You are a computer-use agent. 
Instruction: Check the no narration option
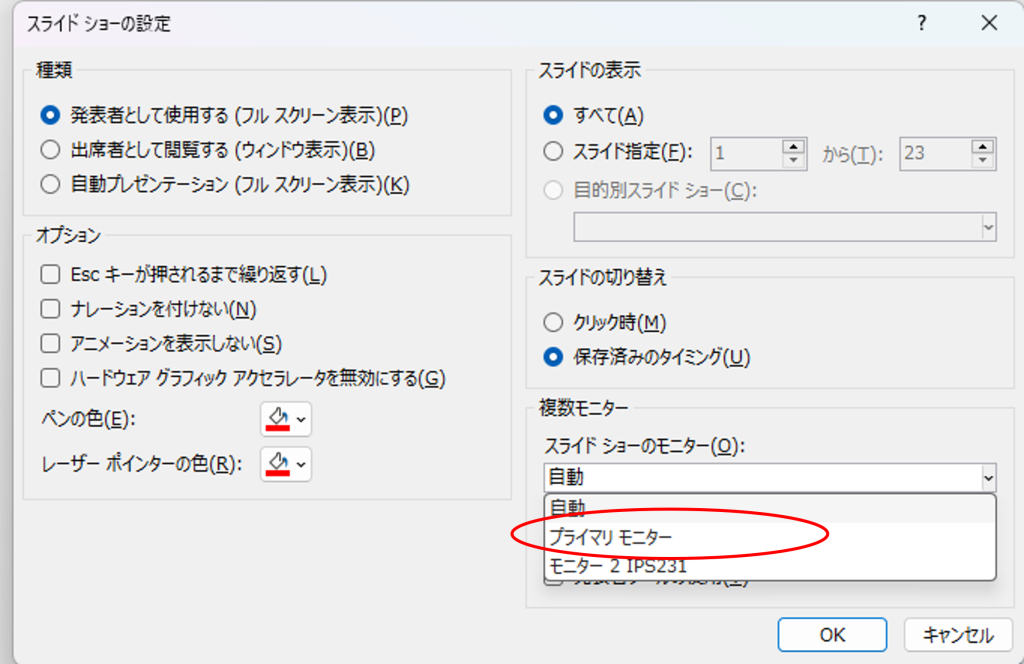point(50,309)
